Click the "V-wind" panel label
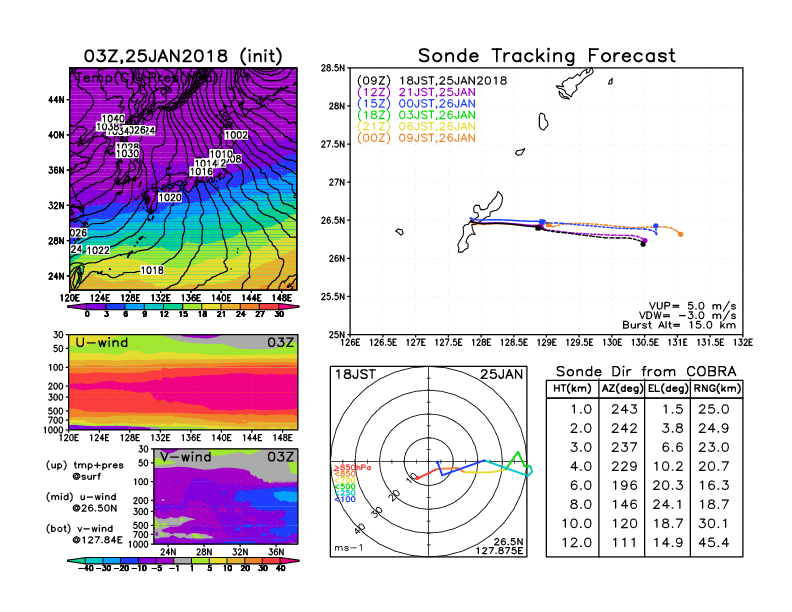Image resolution: width=792 pixels, height=612 pixels. point(186,457)
